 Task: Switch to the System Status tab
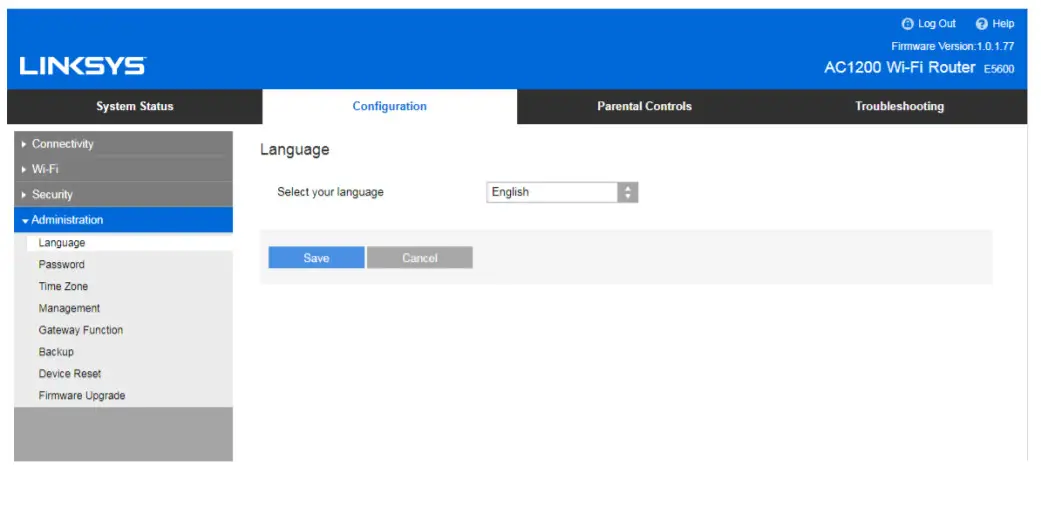[135, 106]
